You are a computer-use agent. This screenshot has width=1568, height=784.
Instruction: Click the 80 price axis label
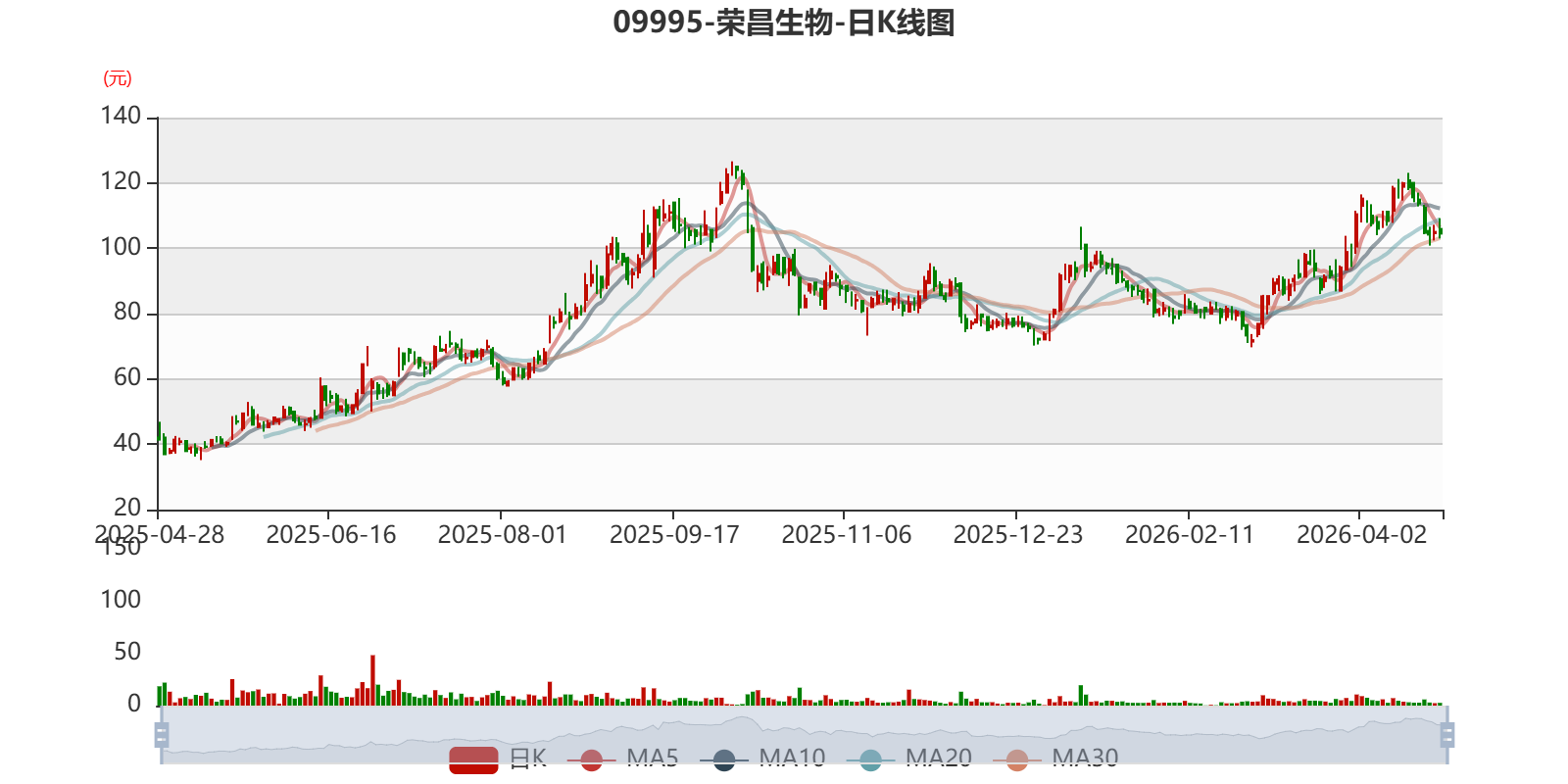click(x=127, y=313)
